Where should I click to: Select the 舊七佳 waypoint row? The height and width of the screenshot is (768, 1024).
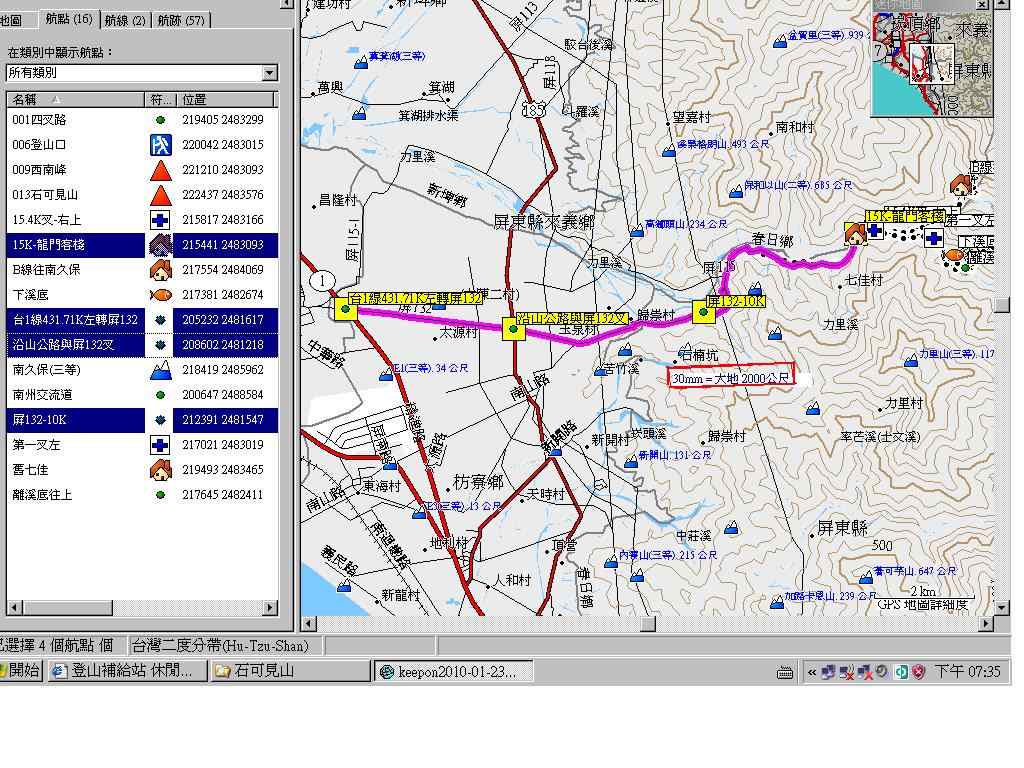(x=75, y=470)
